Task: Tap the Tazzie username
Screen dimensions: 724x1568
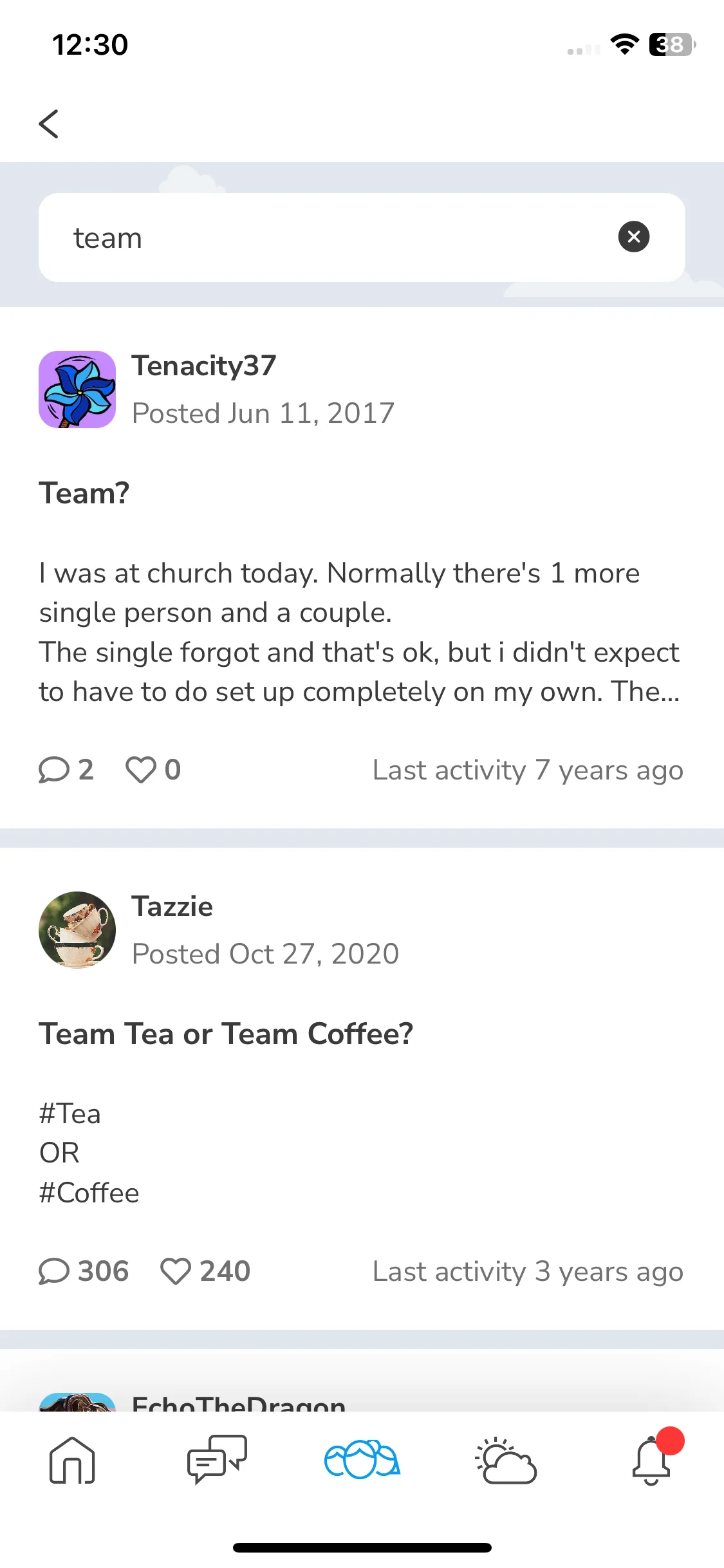Action: [x=172, y=906]
